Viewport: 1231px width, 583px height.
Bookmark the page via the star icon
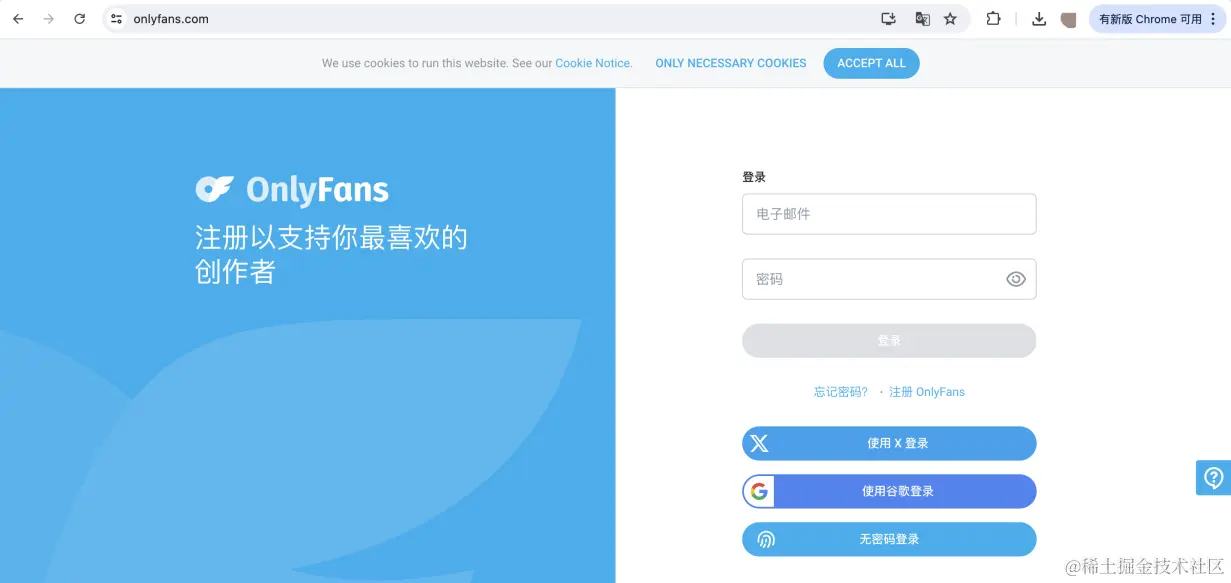951,18
